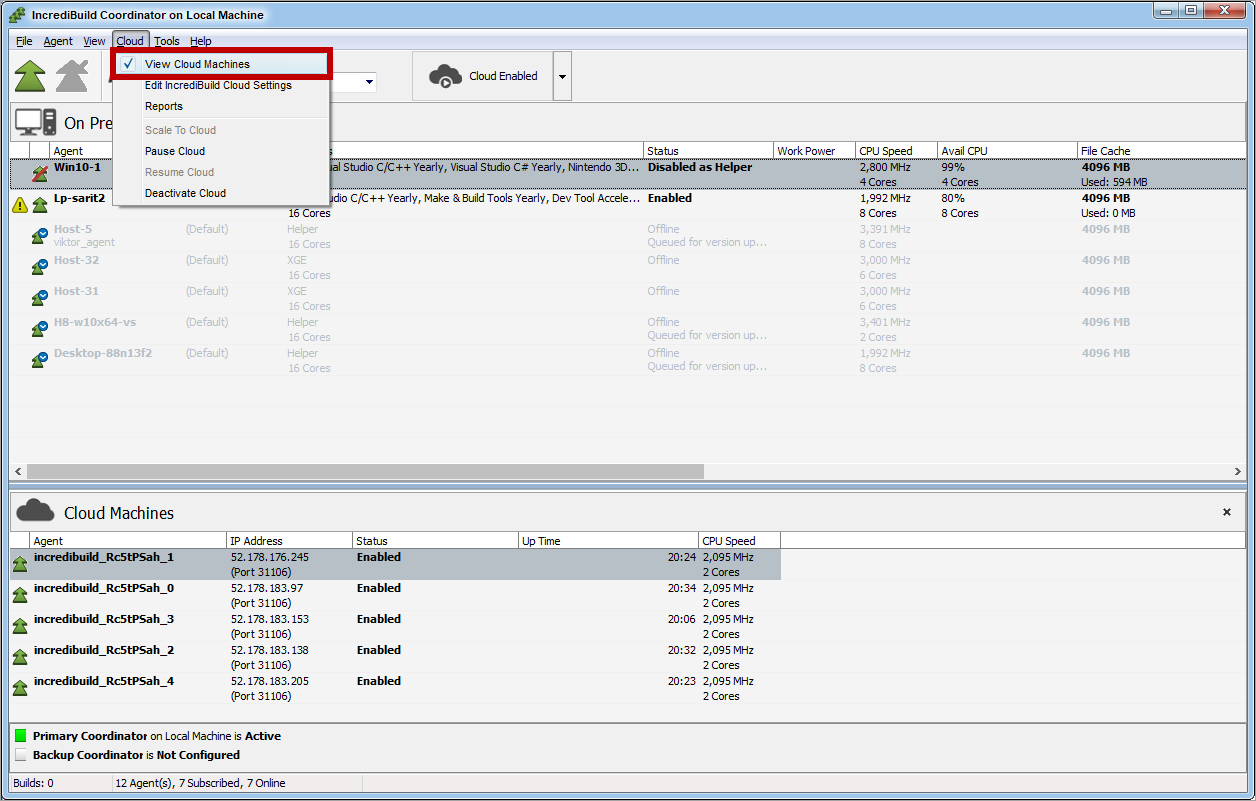Close the open Cloud menu
The width and height of the screenshot is (1256, 801).
(x=130, y=41)
